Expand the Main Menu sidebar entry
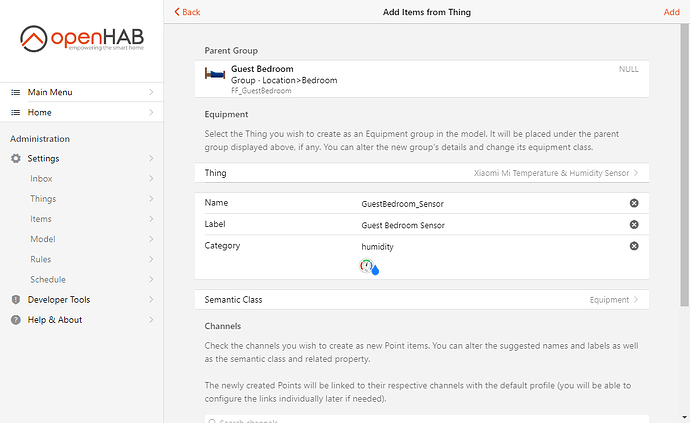 click(80, 92)
